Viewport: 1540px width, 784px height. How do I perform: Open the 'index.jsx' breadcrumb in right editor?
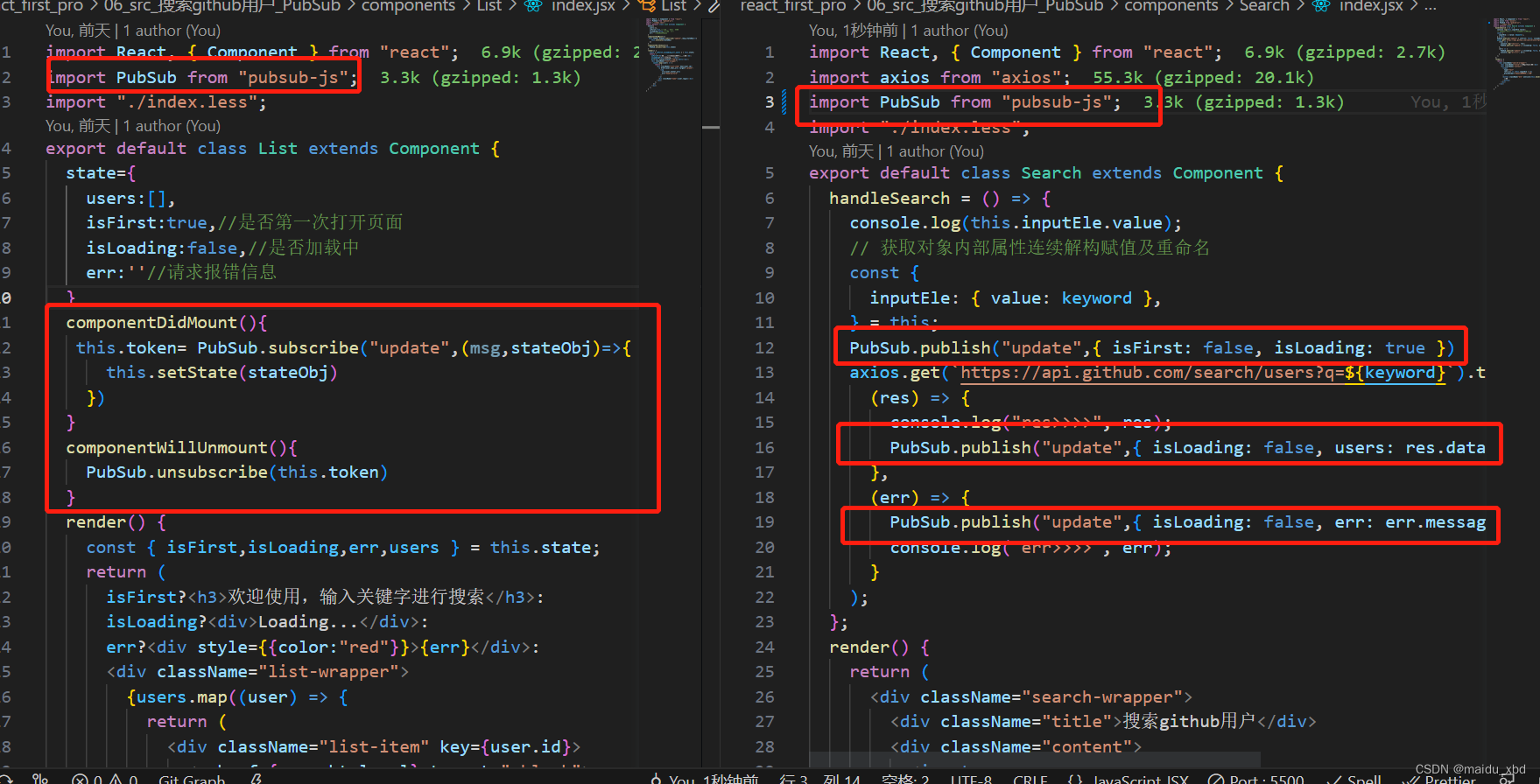point(1371,6)
